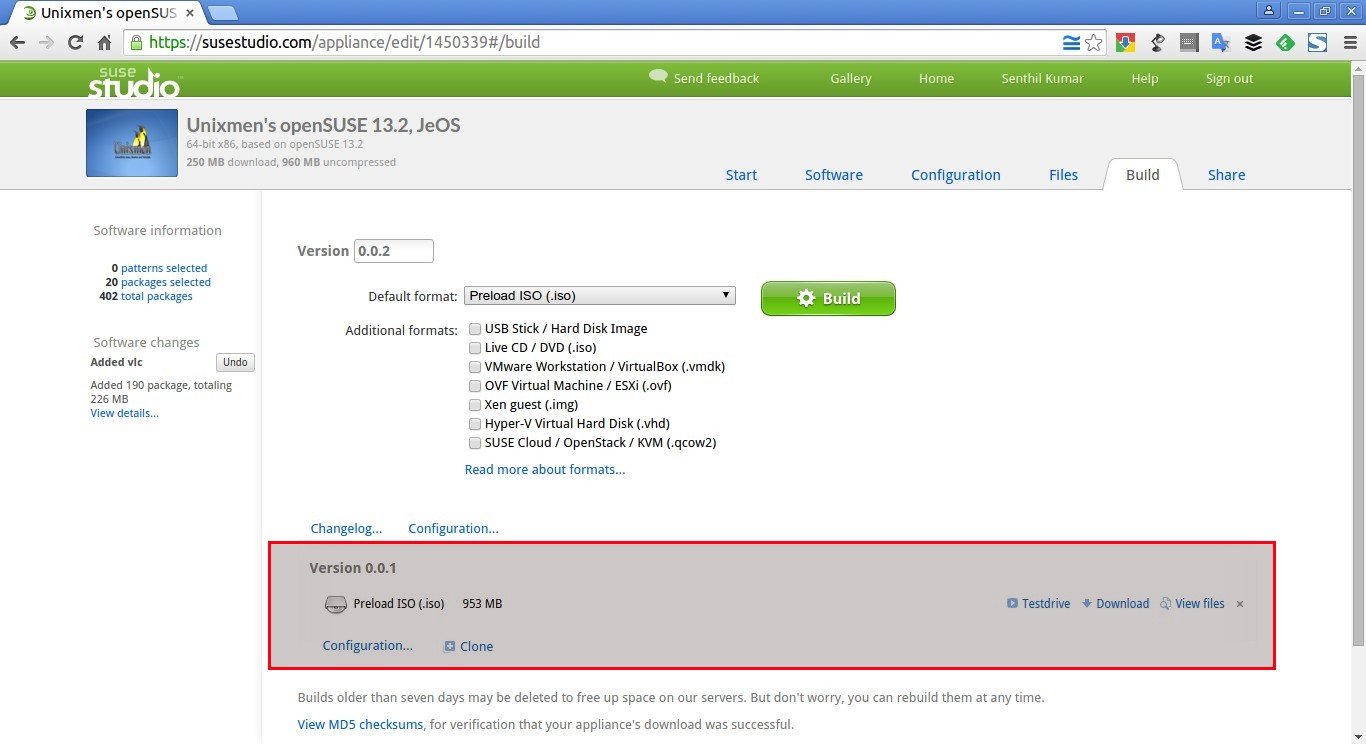Reload the page with the refresh icon
The width and height of the screenshot is (1366, 744).
click(75, 43)
